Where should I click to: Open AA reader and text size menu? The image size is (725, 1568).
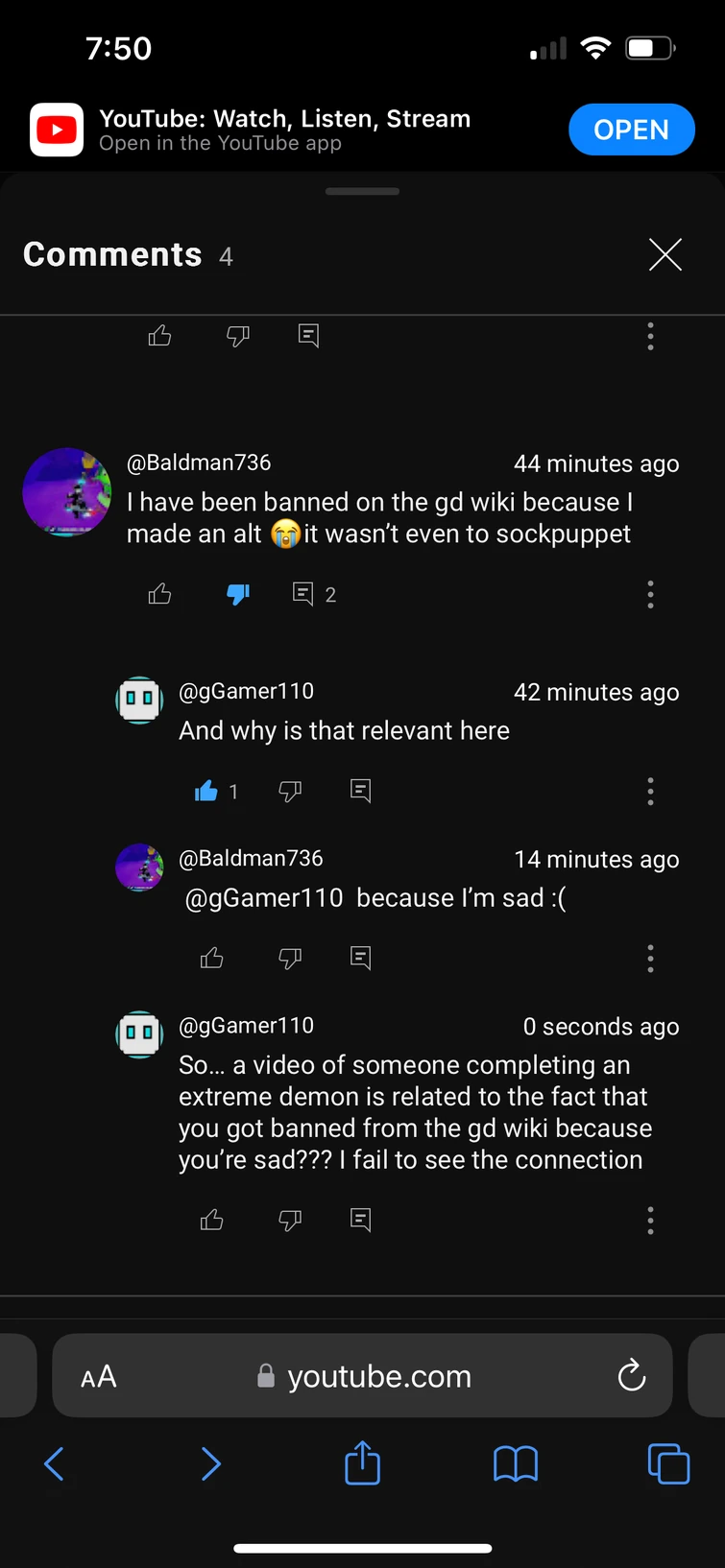pos(99,1377)
